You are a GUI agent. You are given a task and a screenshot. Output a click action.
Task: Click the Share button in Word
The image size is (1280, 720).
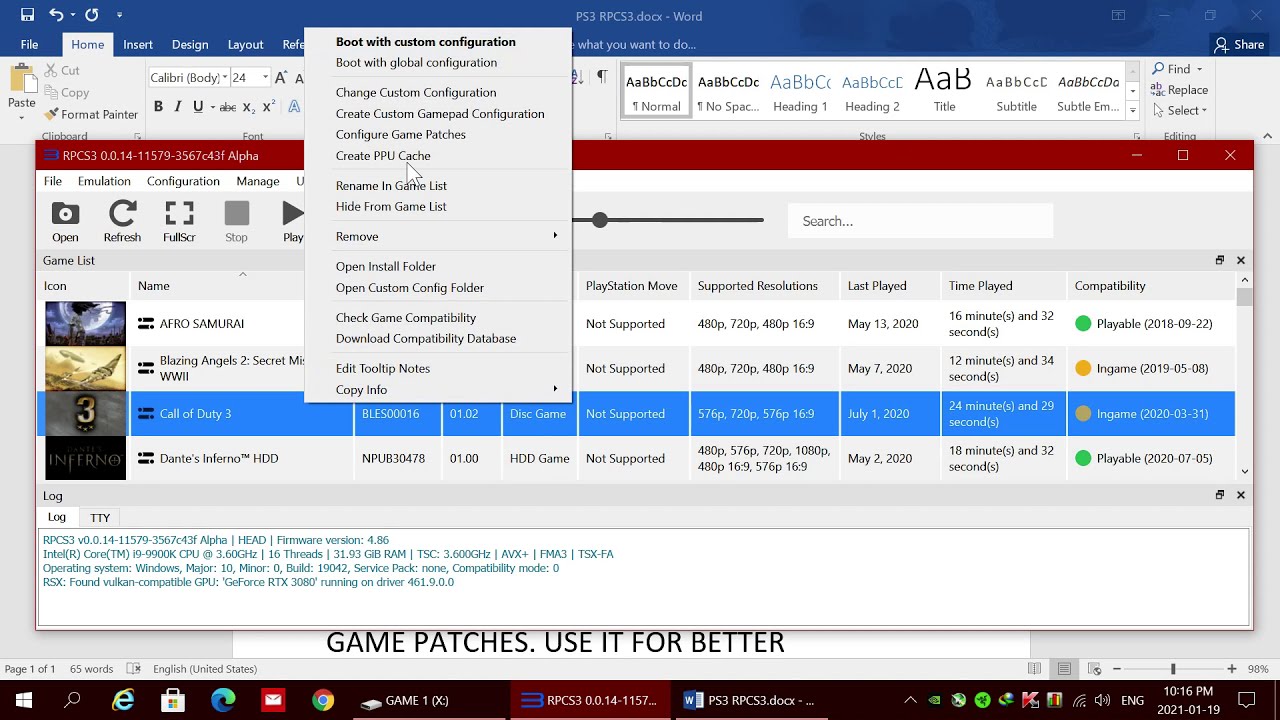pos(1239,44)
